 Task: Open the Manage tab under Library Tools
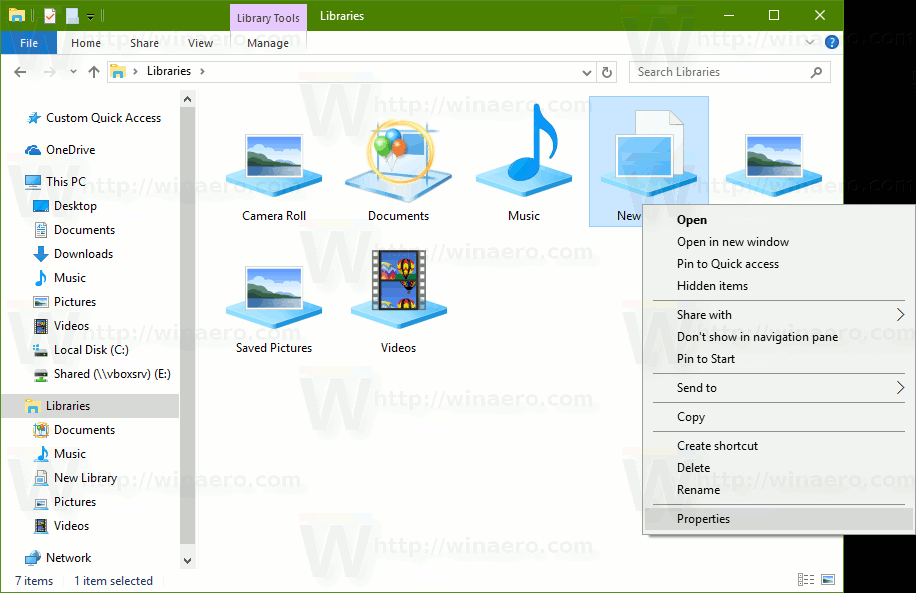[268, 42]
